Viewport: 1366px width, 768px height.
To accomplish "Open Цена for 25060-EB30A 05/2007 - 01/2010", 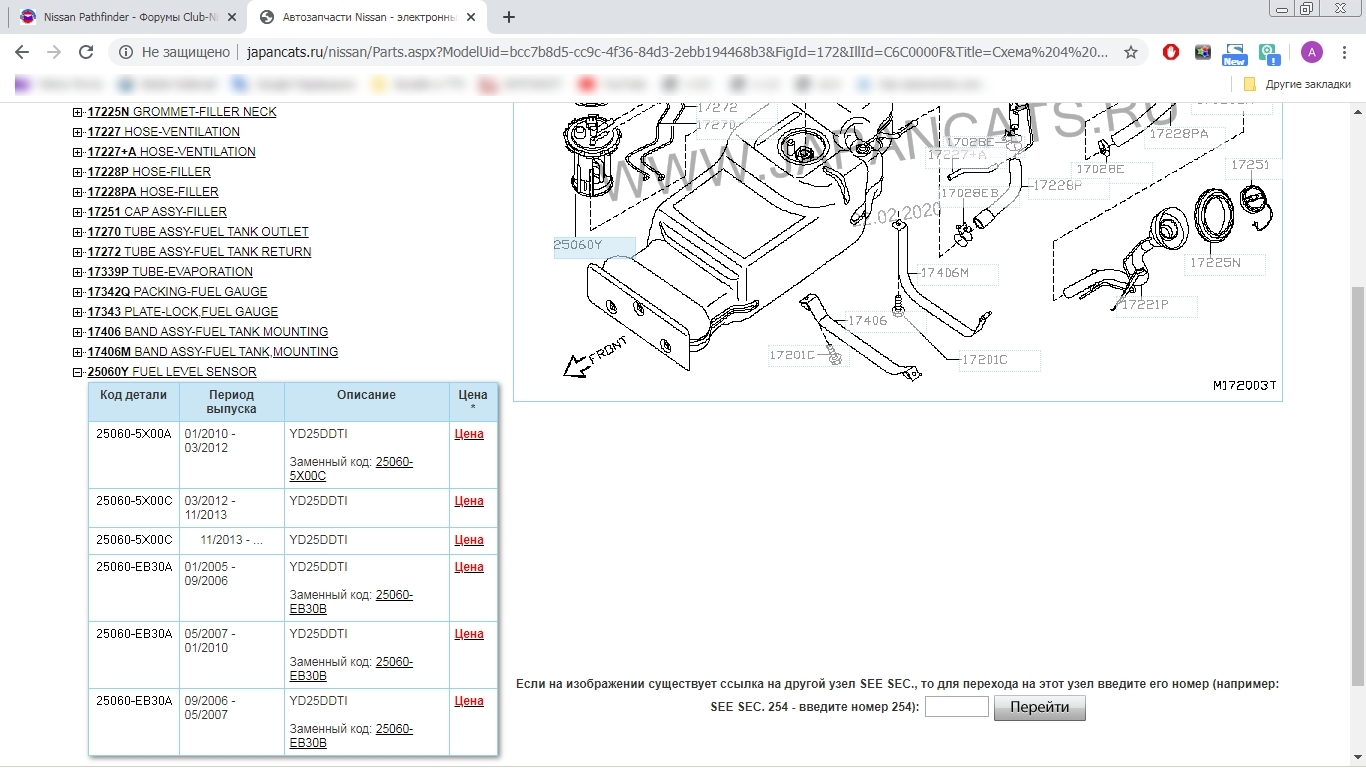I will (469, 634).
